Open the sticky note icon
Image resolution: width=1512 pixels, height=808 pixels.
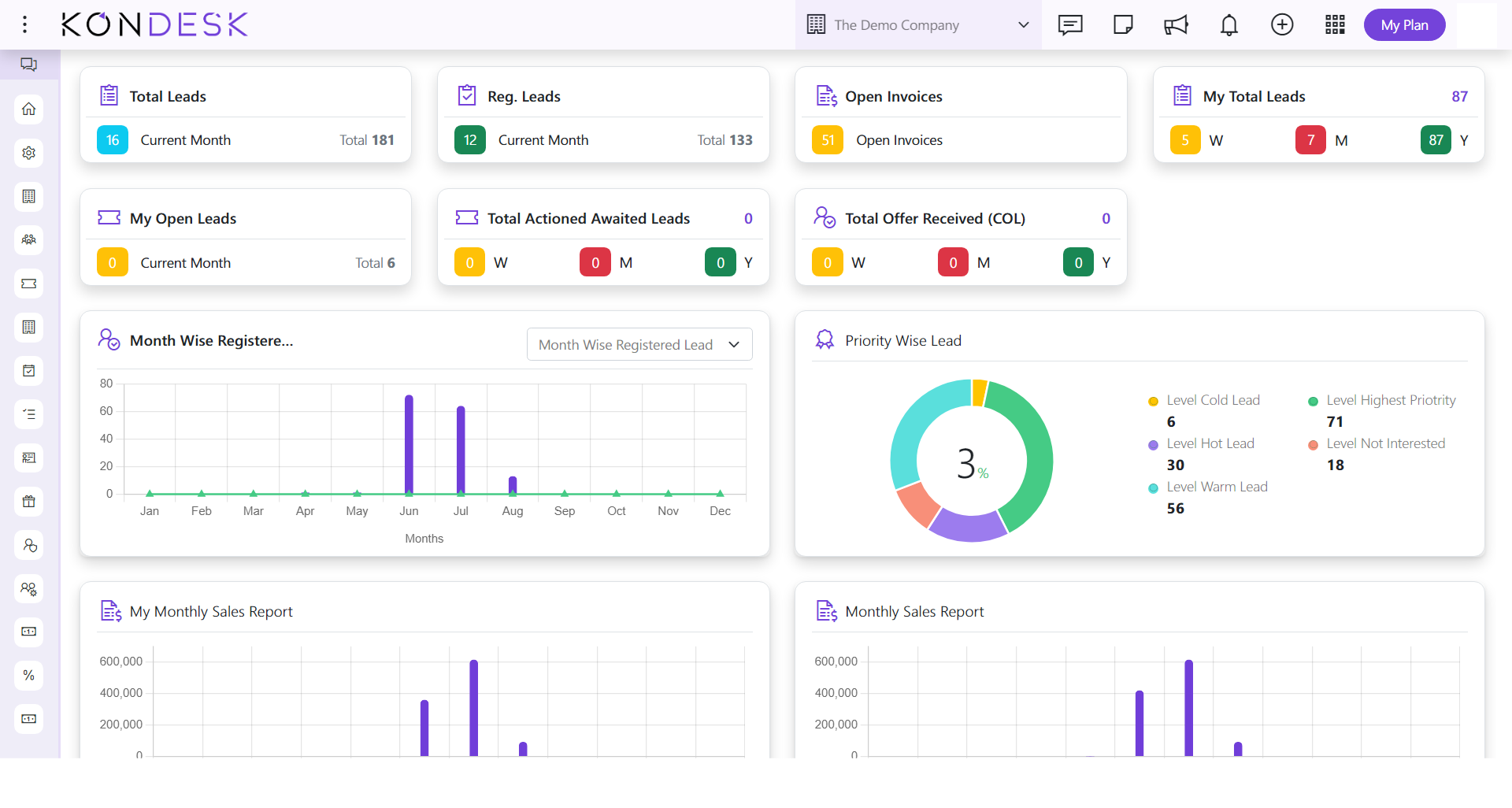coord(1123,25)
